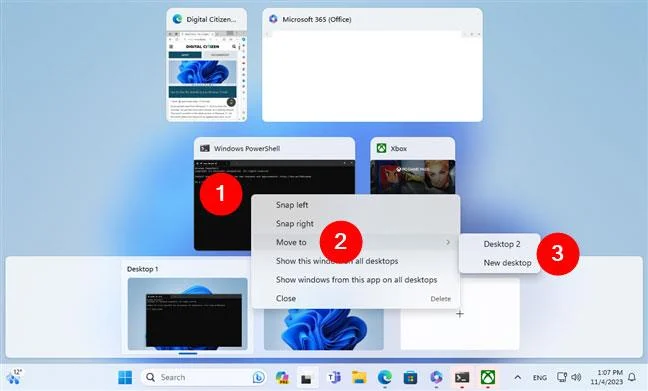
Task: Open network settings tray icon
Action: click(x=562, y=377)
